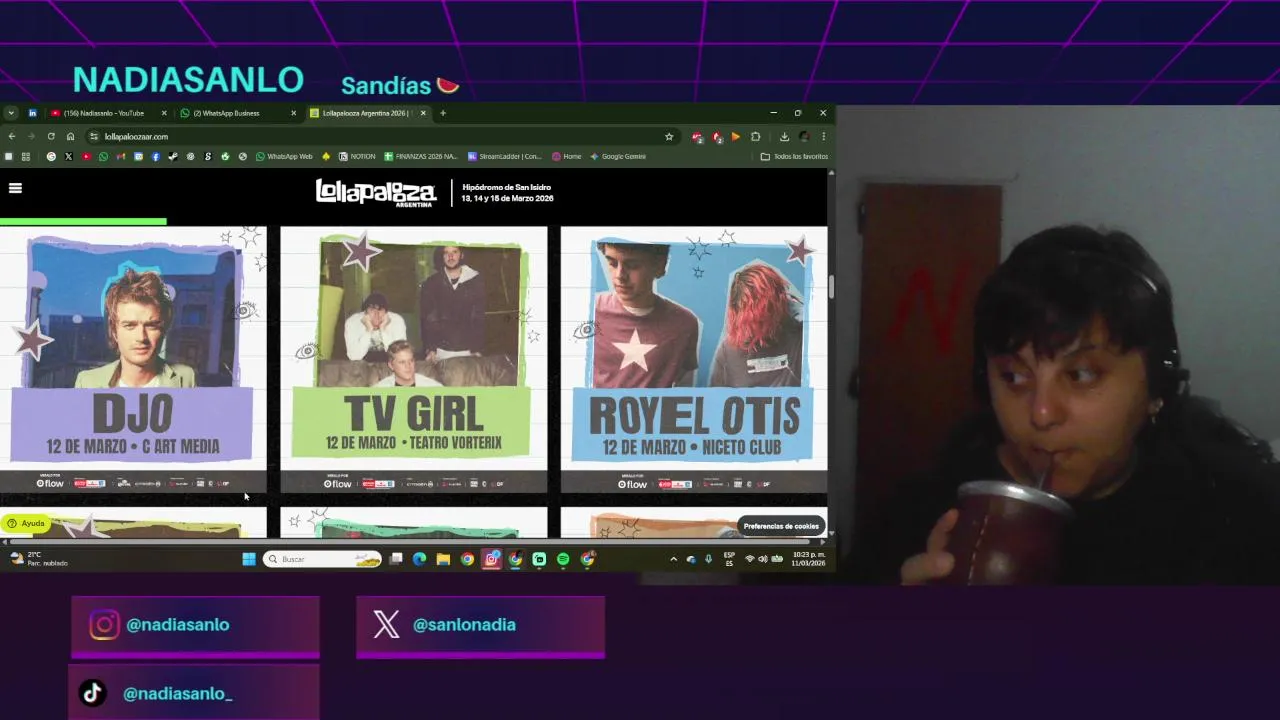Close the WhatsApp Business tab
Viewport: 1280px width, 720px height.
click(x=293, y=113)
